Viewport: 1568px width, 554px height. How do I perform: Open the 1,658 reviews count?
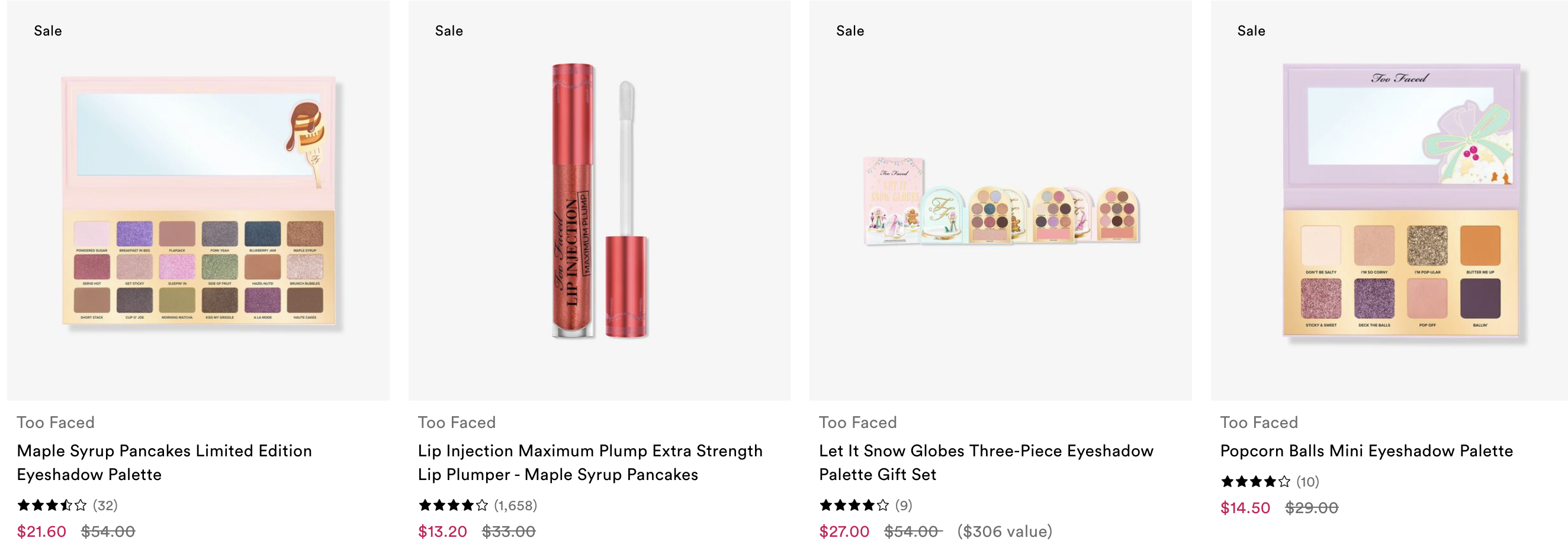click(516, 505)
